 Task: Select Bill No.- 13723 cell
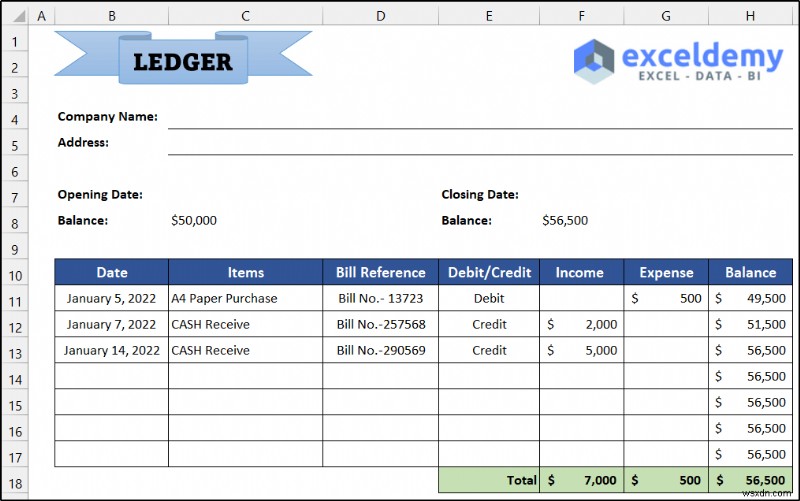click(381, 298)
